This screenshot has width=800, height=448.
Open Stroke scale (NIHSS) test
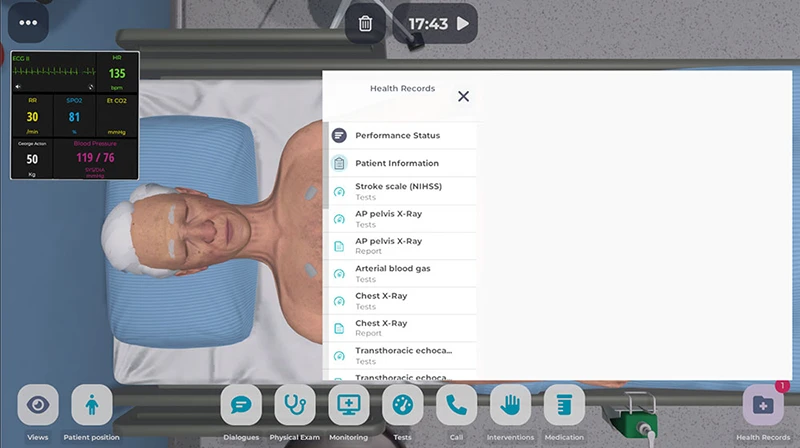(x=400, y=191)
